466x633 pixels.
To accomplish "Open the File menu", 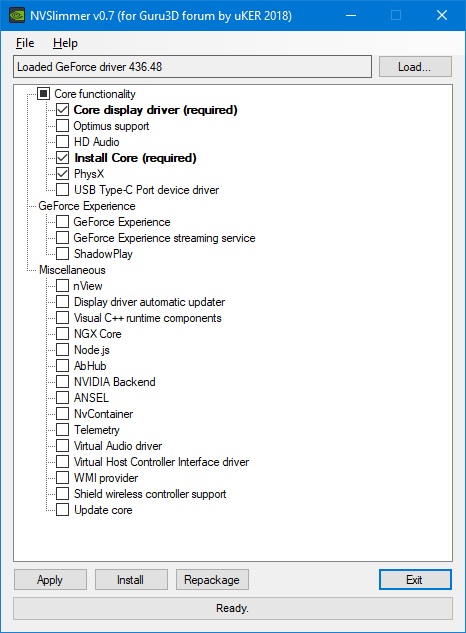I will tap(25, 43).
